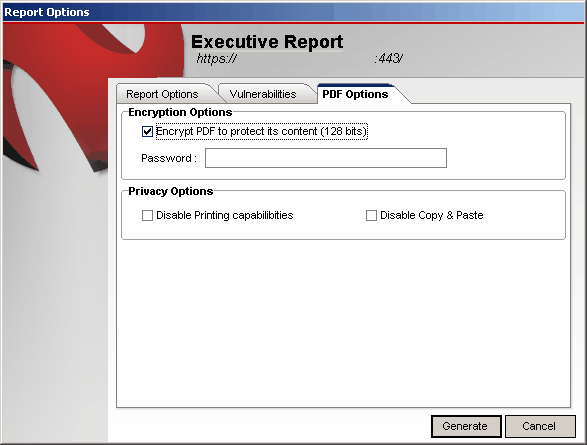Click the 'Disable Copy & Paste' label text

point(432,215)
